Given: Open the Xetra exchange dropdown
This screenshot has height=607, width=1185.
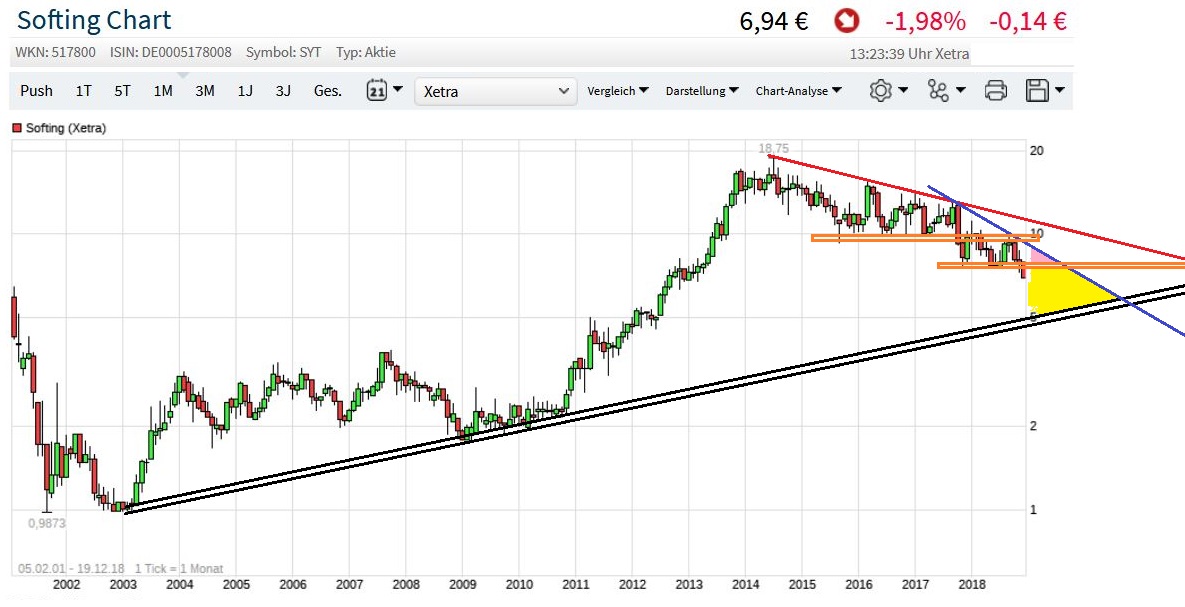Looking at the screenshot, I should click(x=496, y=91).
